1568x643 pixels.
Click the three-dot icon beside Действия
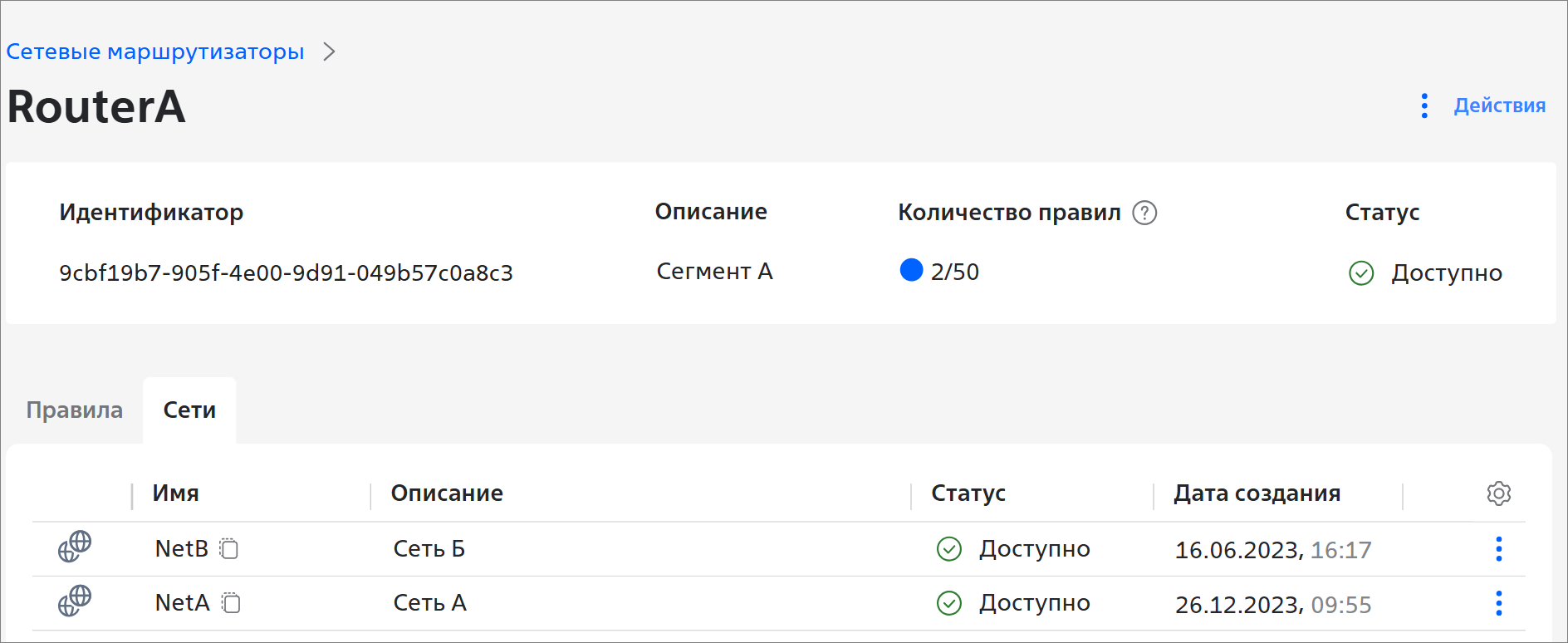(1424, 106)
